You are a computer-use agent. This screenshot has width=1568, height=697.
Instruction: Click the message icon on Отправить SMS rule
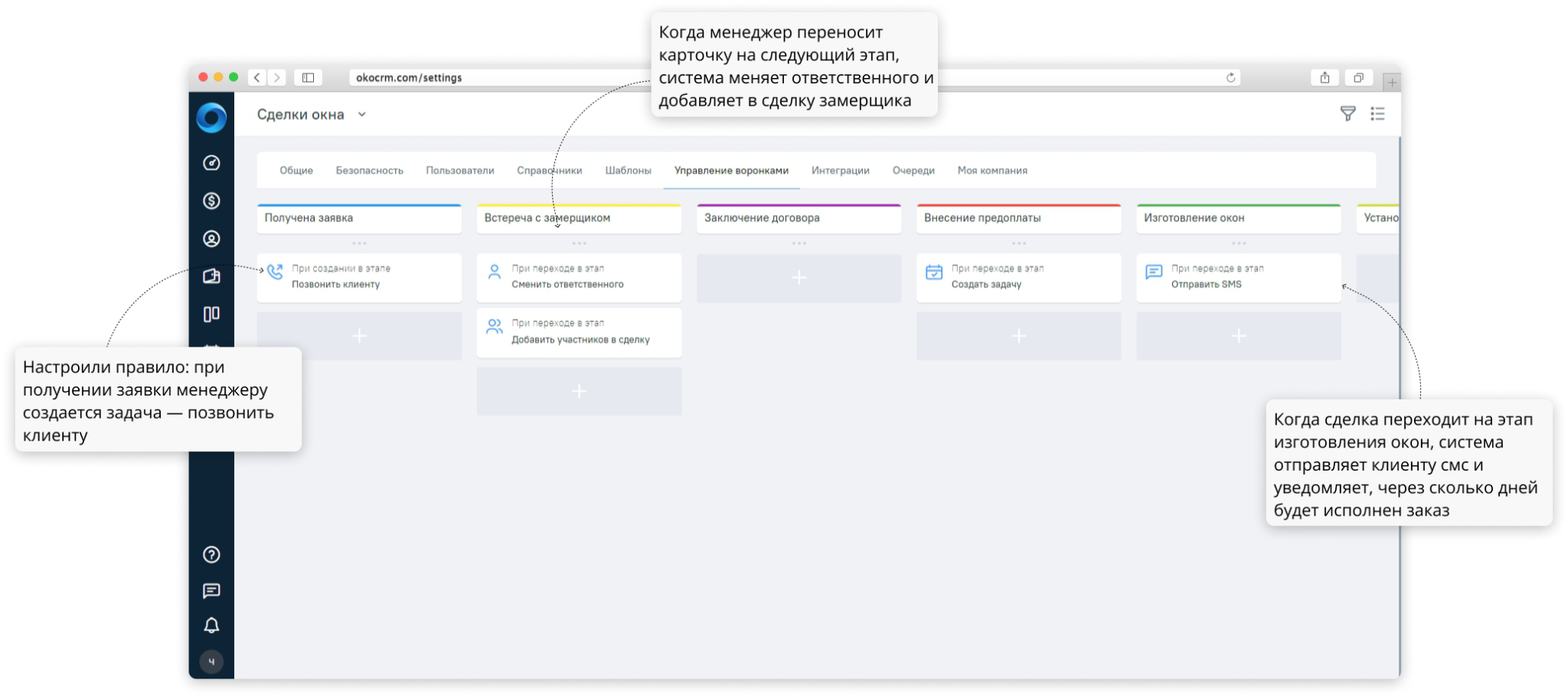[1154, 272]
